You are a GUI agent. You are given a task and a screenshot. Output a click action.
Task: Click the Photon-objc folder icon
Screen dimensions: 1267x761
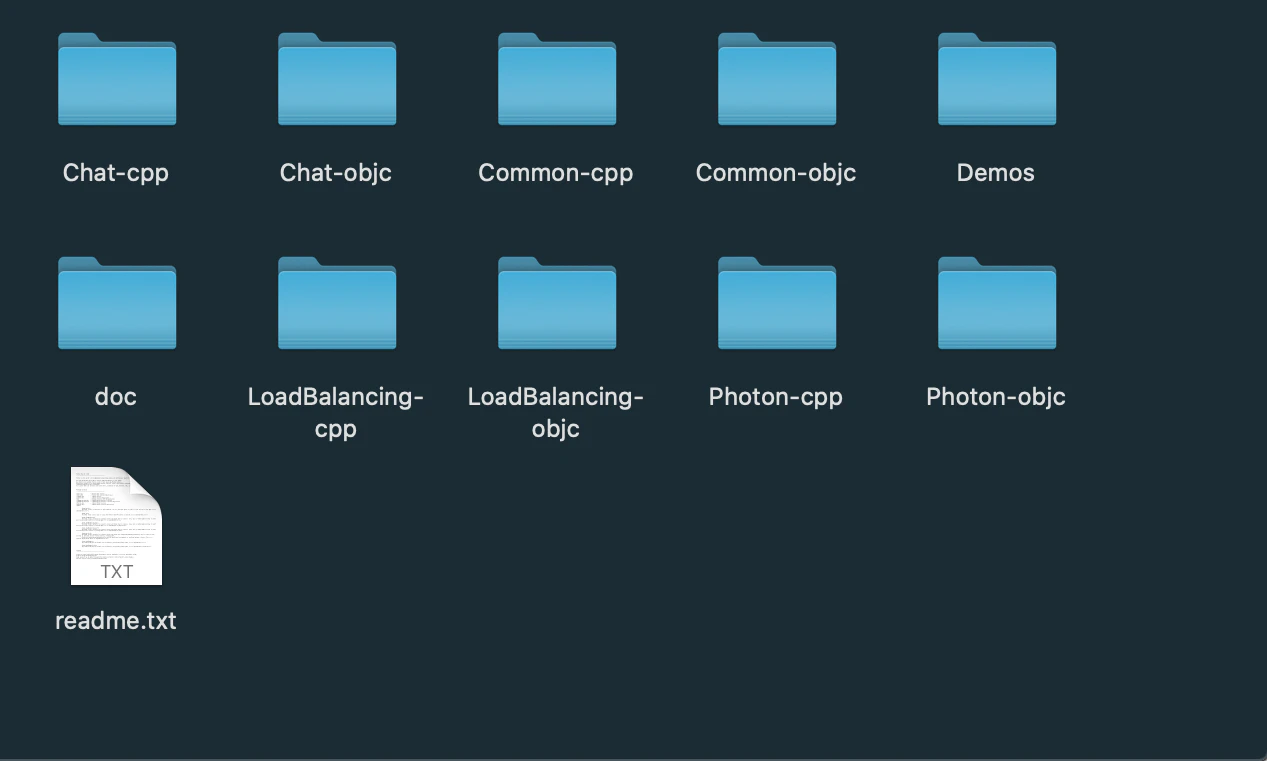point(997,303)
